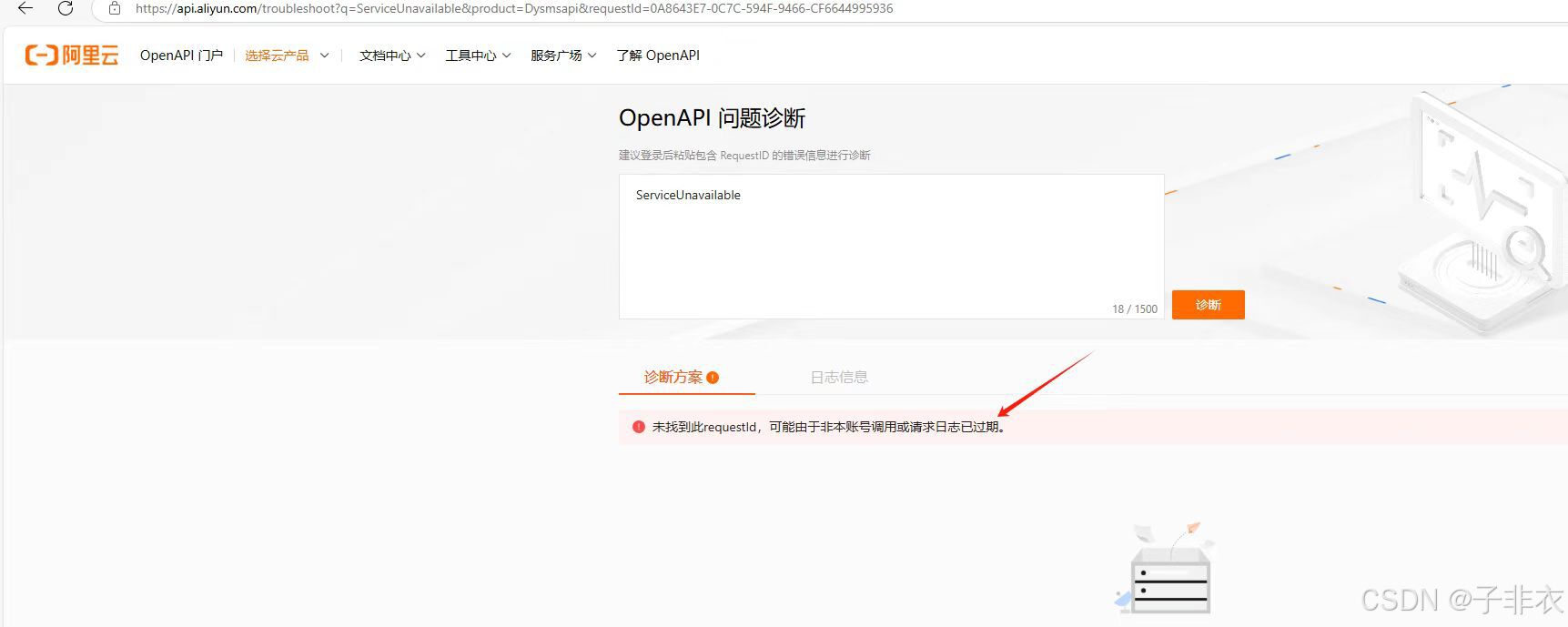
Task: Click the 建议登录后粘贴包含 RequestID hint text
Action: 744,156
